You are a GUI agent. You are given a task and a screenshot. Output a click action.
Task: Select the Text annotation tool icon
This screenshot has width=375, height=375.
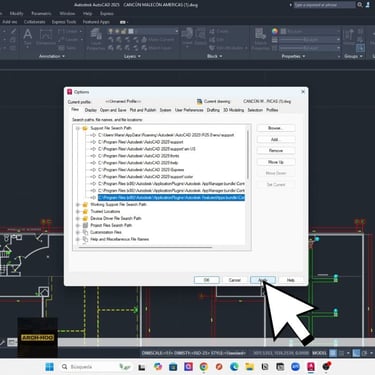pos(28,37)
